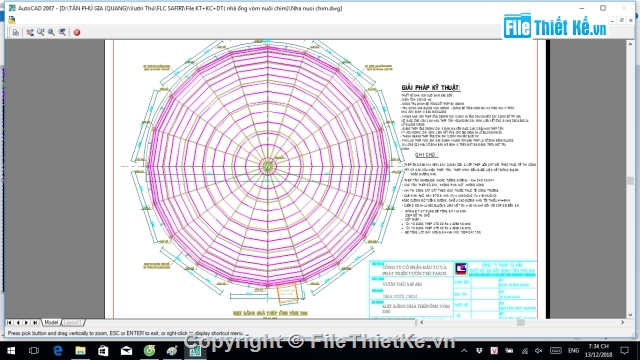Click the Plot printer icon in preview toolbar
The height and width of the screenshot is (360, 640).
coord(16,32)
